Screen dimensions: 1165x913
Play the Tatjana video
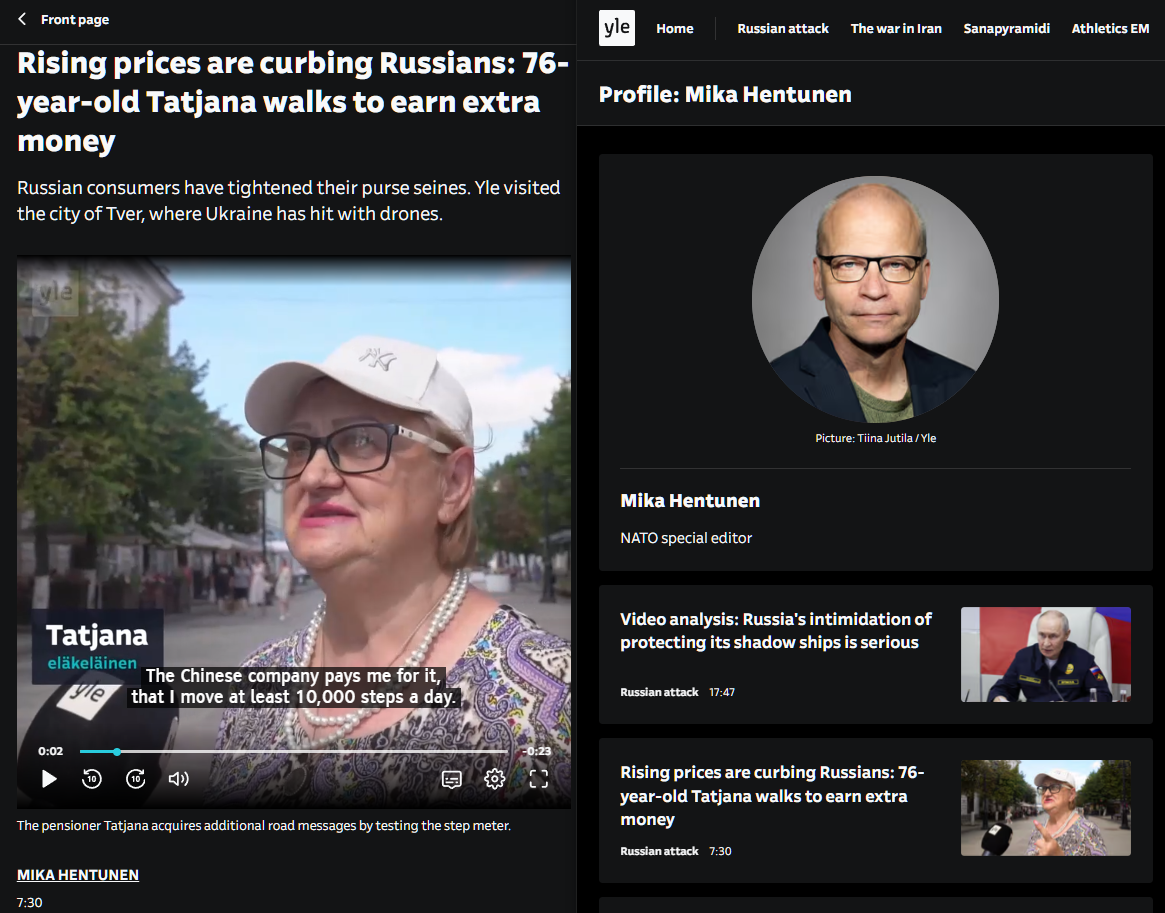[x=49, y=779]
